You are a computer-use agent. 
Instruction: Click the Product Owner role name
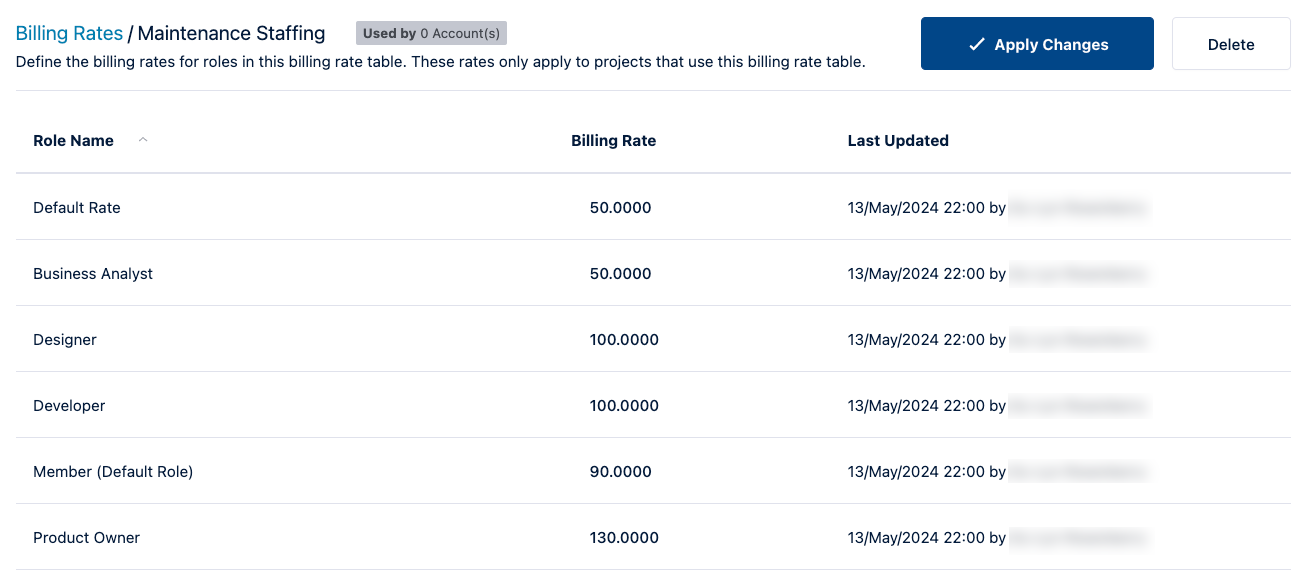point(86,537)
